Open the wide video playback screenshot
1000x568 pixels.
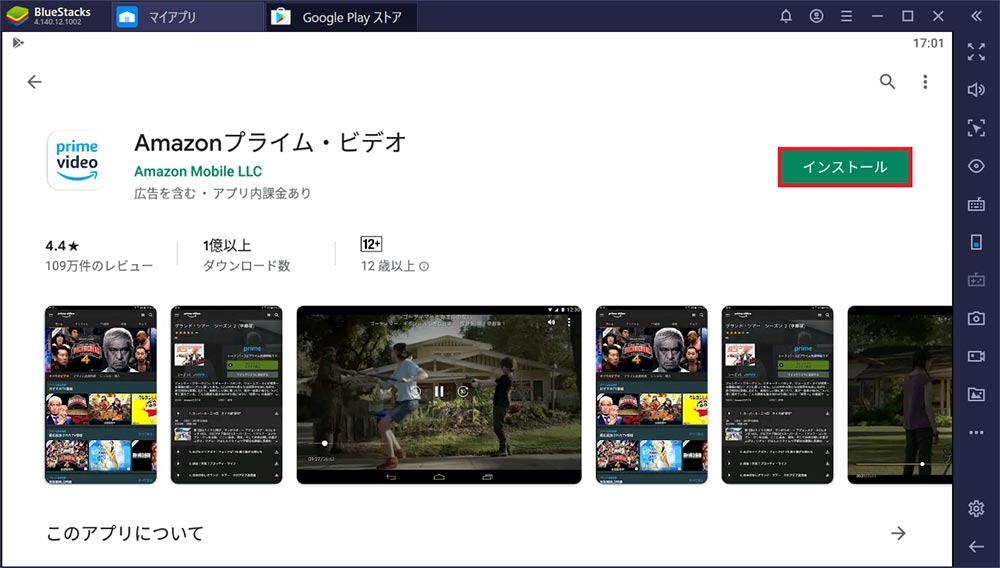(439, 395)
